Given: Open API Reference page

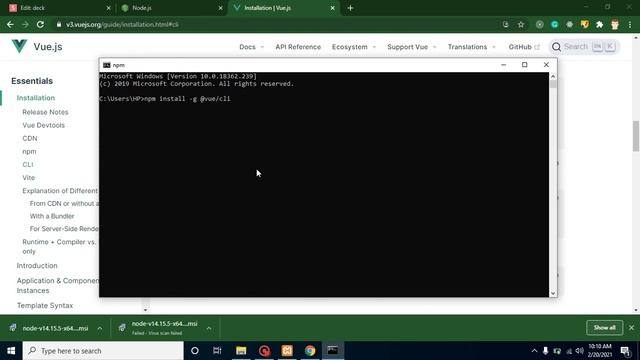Looking at the screenshot, I should 298,47.
